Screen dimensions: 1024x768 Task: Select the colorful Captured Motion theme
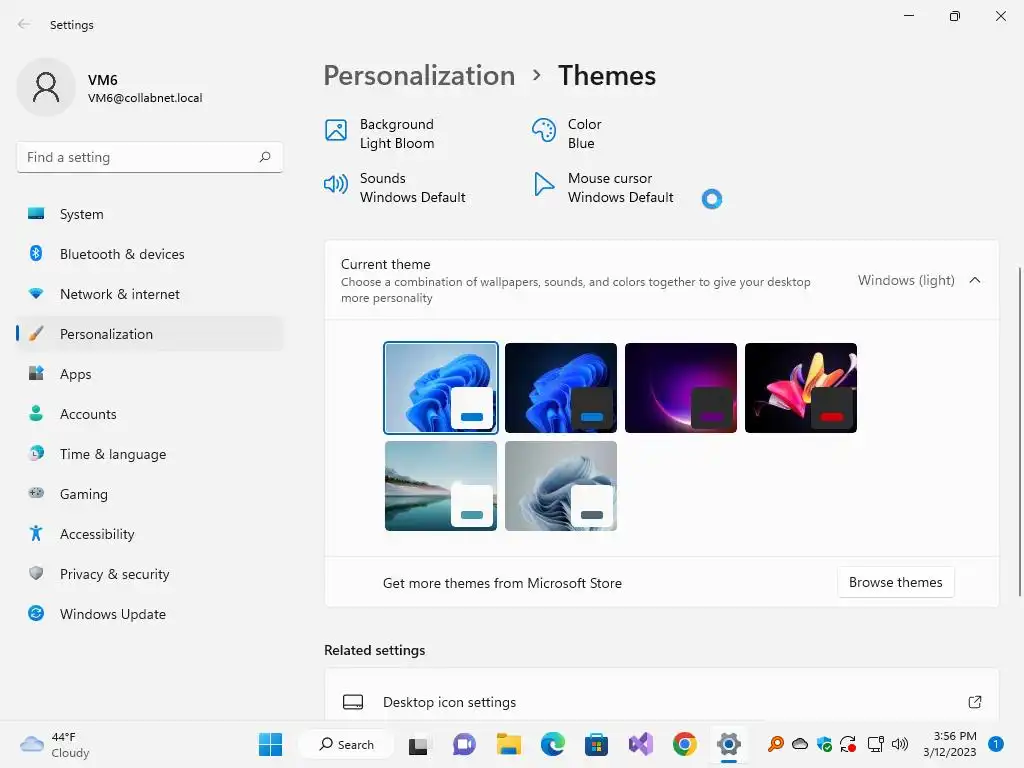coord(801,388)
